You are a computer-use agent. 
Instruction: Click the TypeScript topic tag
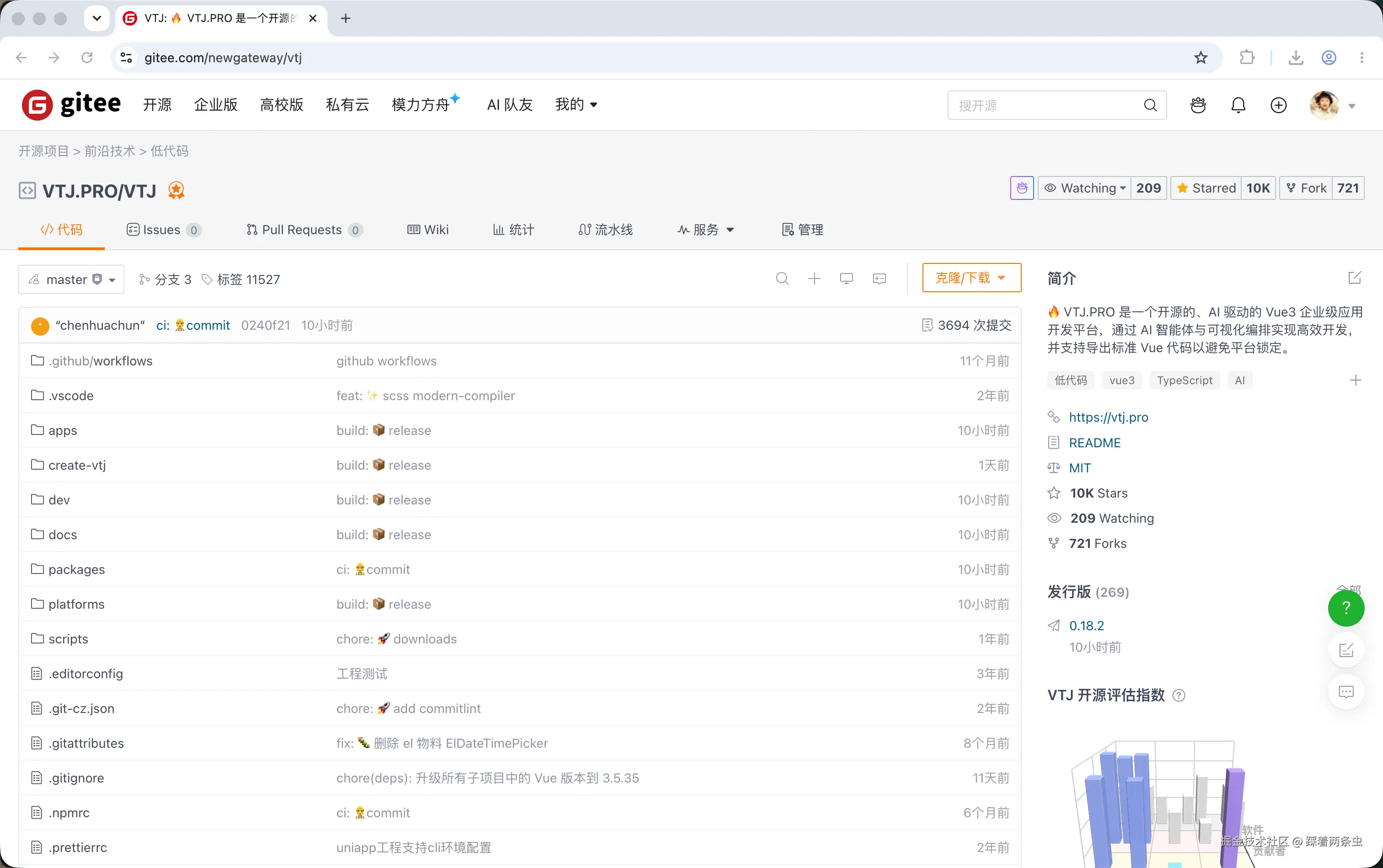1185,380
